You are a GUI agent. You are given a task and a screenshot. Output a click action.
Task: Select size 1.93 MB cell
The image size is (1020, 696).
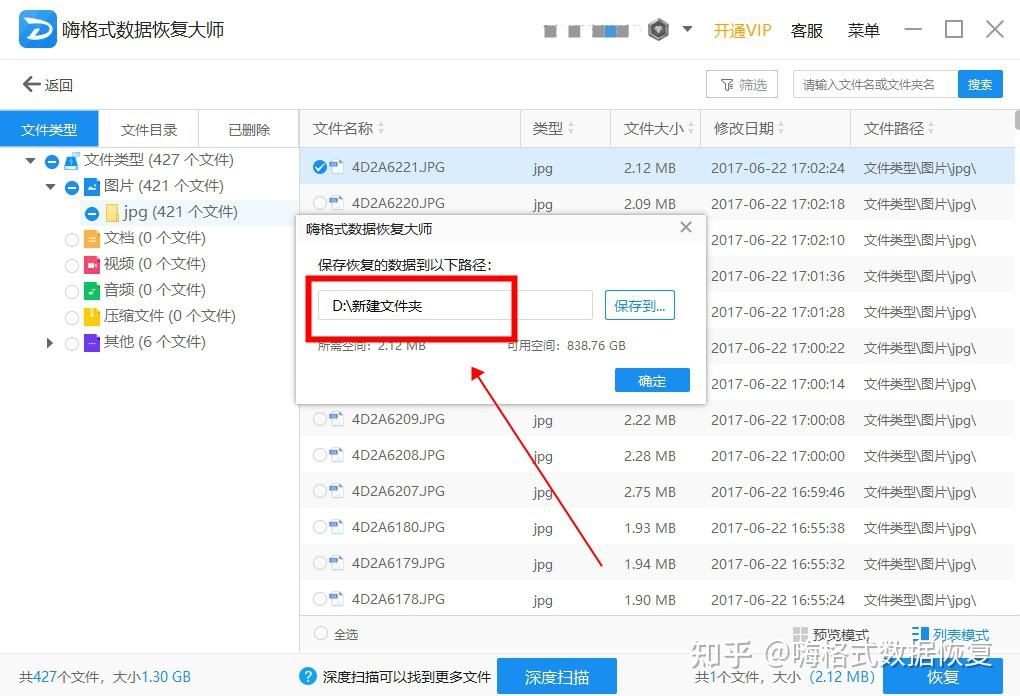650,528
